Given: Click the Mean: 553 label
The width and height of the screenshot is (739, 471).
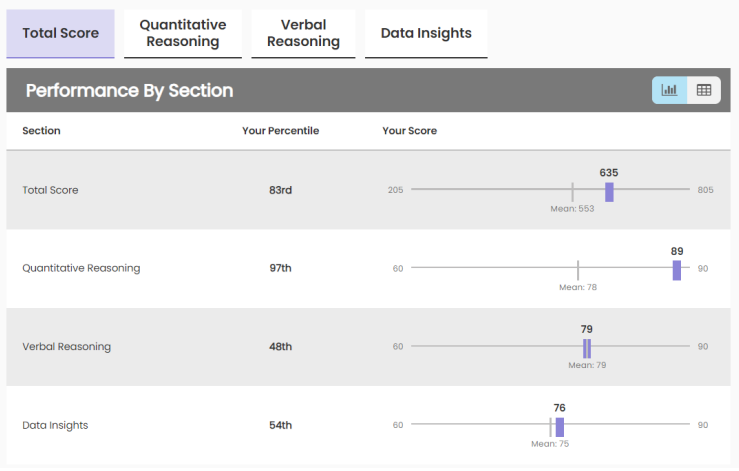Looking at the screenshot, I should point(572,209).
